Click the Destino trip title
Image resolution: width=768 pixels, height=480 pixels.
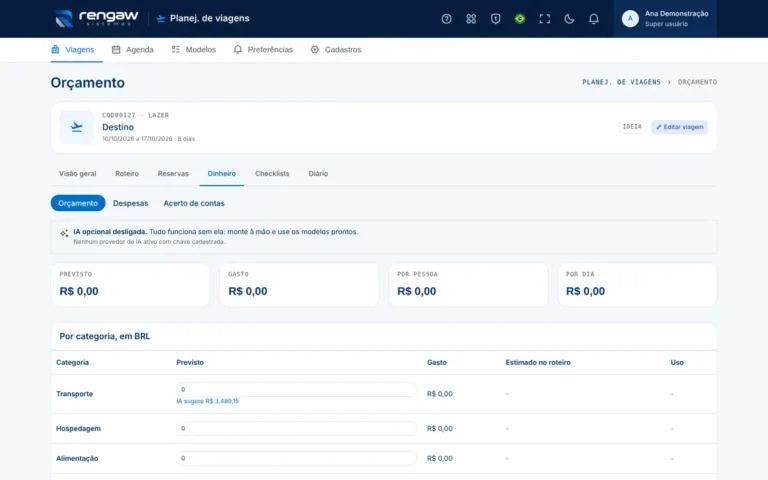pyautogui.click(x=118, y=127)
